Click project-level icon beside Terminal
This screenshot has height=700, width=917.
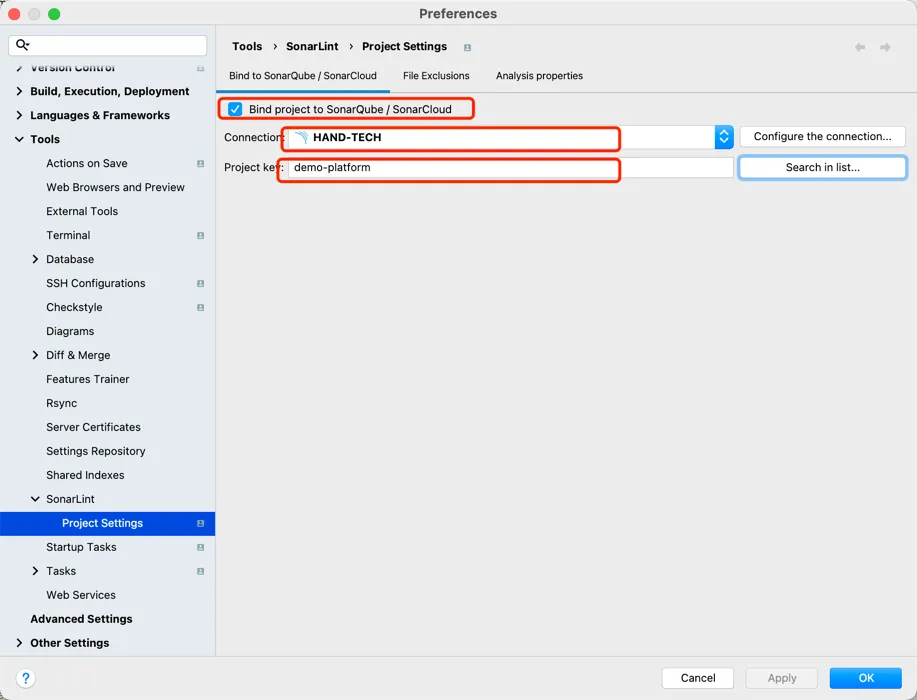[x=201, y=236]
